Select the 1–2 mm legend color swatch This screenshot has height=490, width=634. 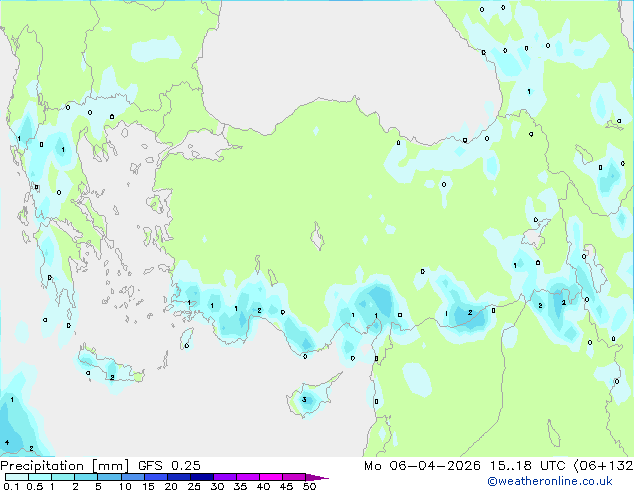pos(63,477)
